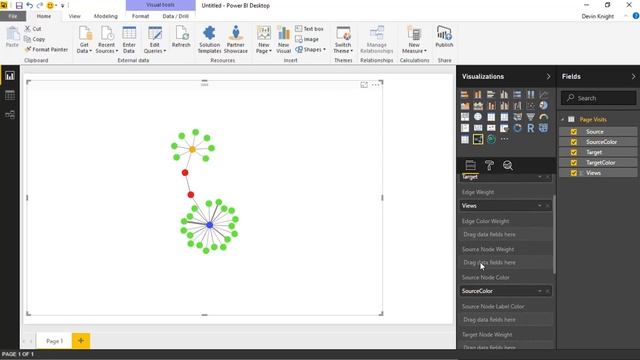Insert an Image
Image resolution: width=640 pixels, height=360 pixels.
click(307, 39)
